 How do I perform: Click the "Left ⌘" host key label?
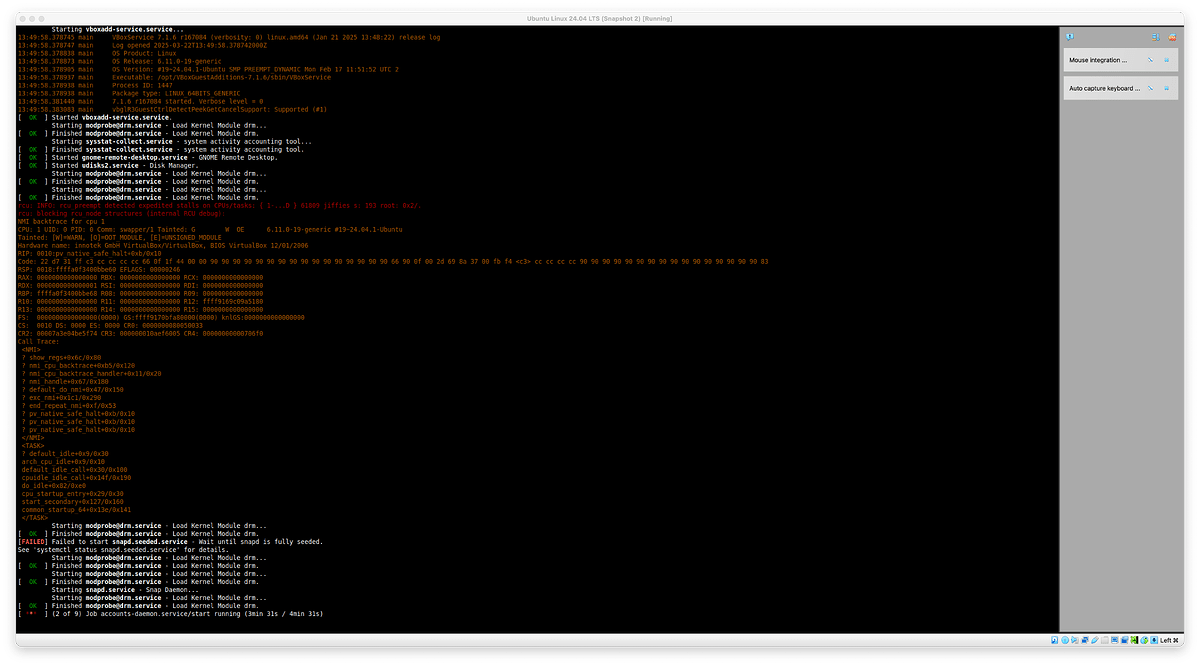click(1169, 640)
